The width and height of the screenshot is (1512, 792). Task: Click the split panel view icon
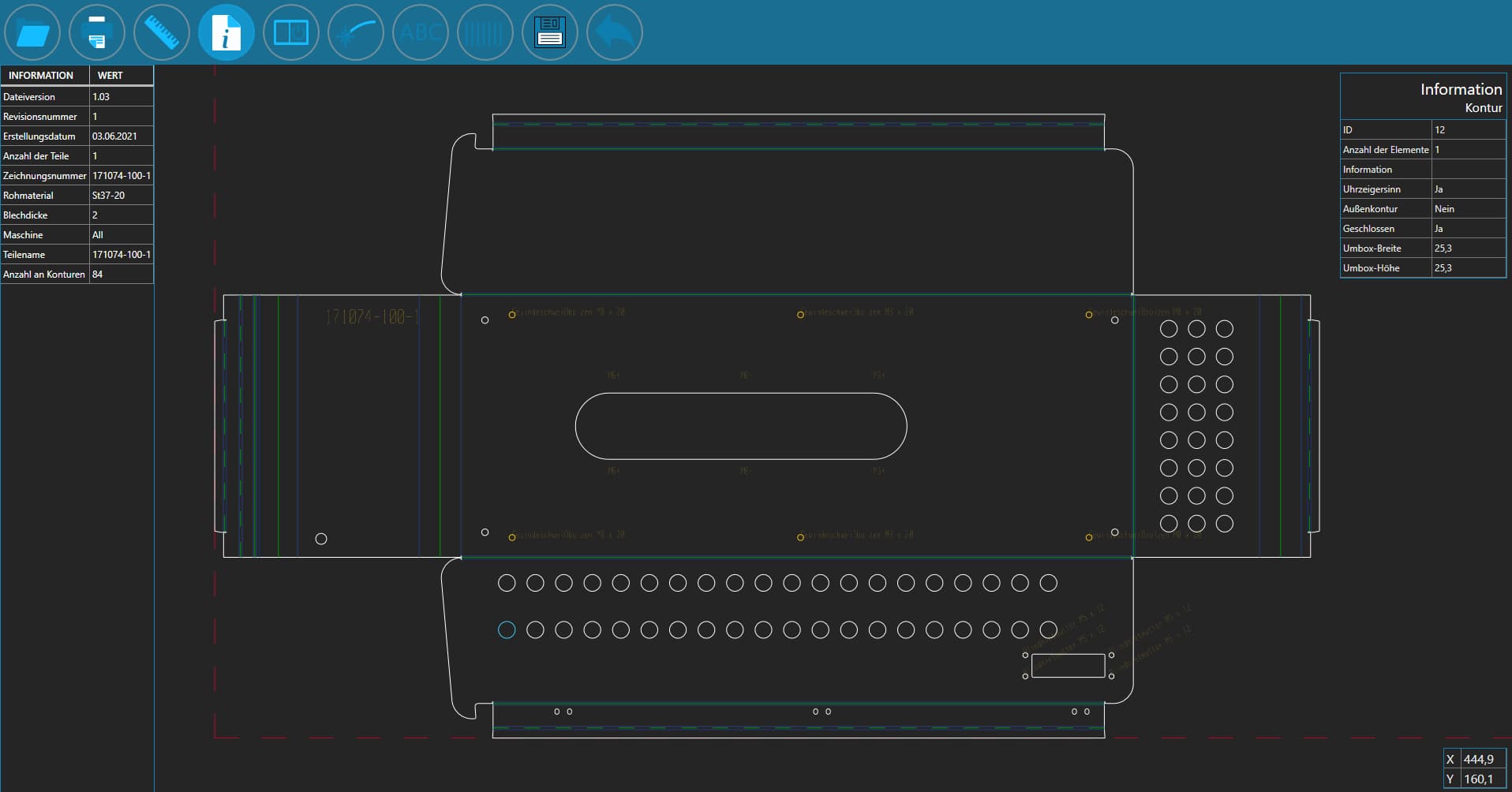point(291,32)
